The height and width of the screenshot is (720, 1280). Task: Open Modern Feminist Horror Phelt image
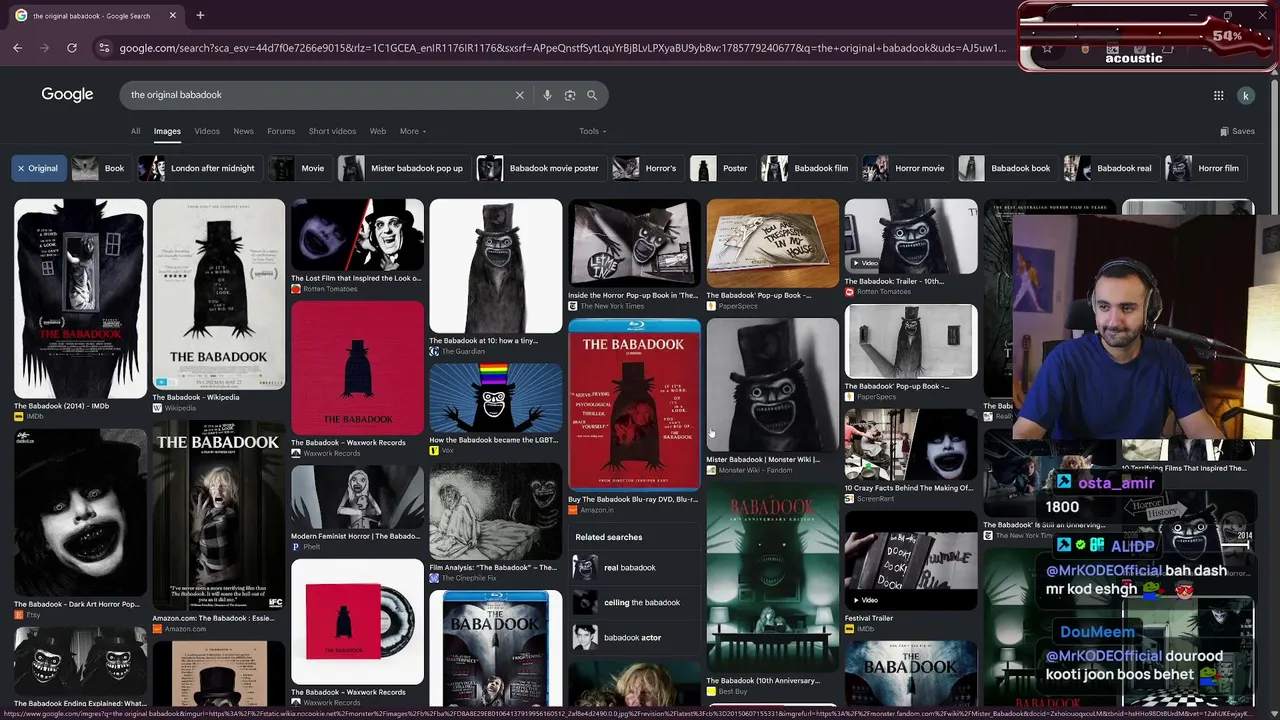click(x=357, y=497)
